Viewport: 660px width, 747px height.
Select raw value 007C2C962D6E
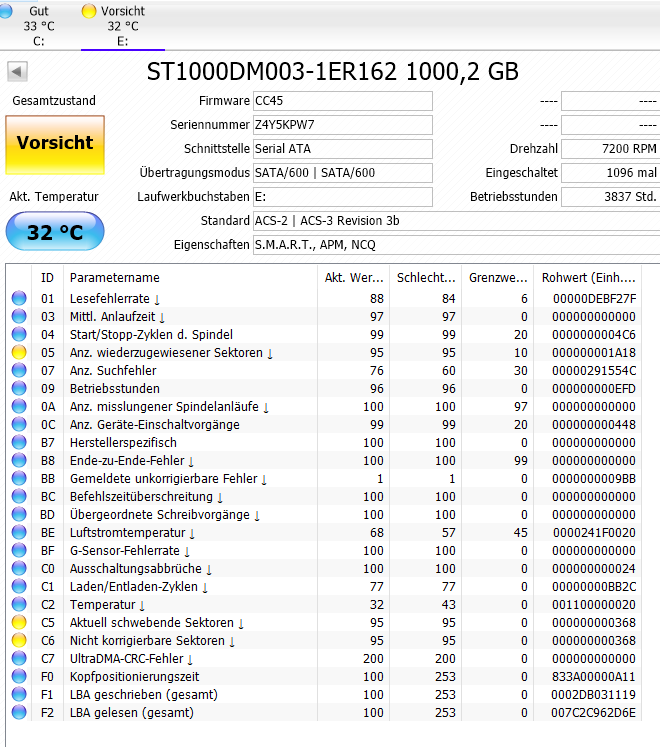[x=593, y=713]
